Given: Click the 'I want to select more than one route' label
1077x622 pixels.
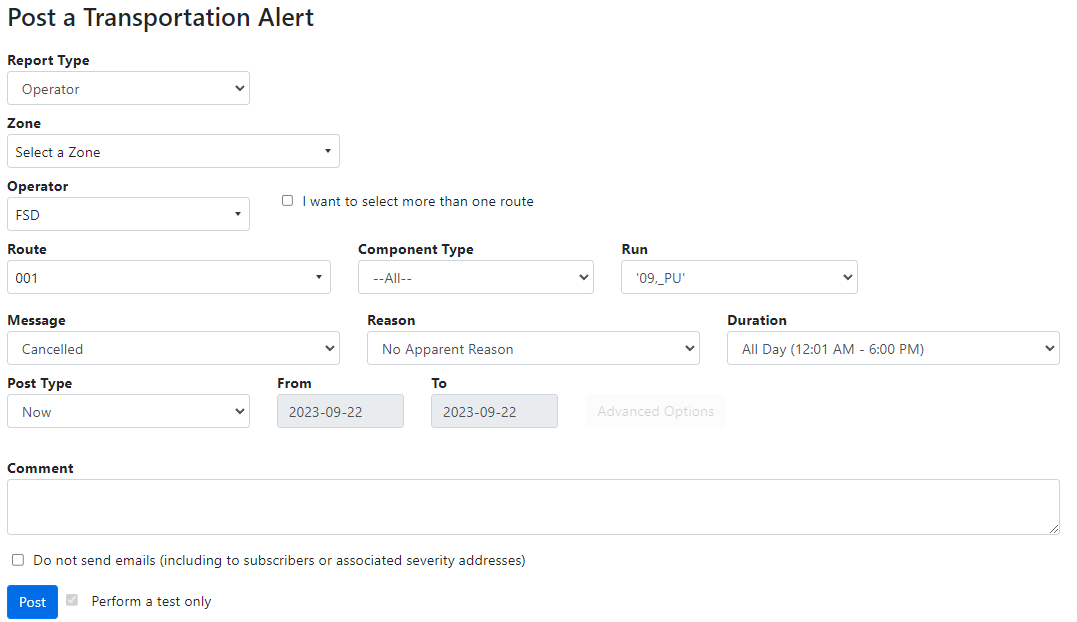Looking at the screenshot, I should pyautogui.click(x=418, y=202).
